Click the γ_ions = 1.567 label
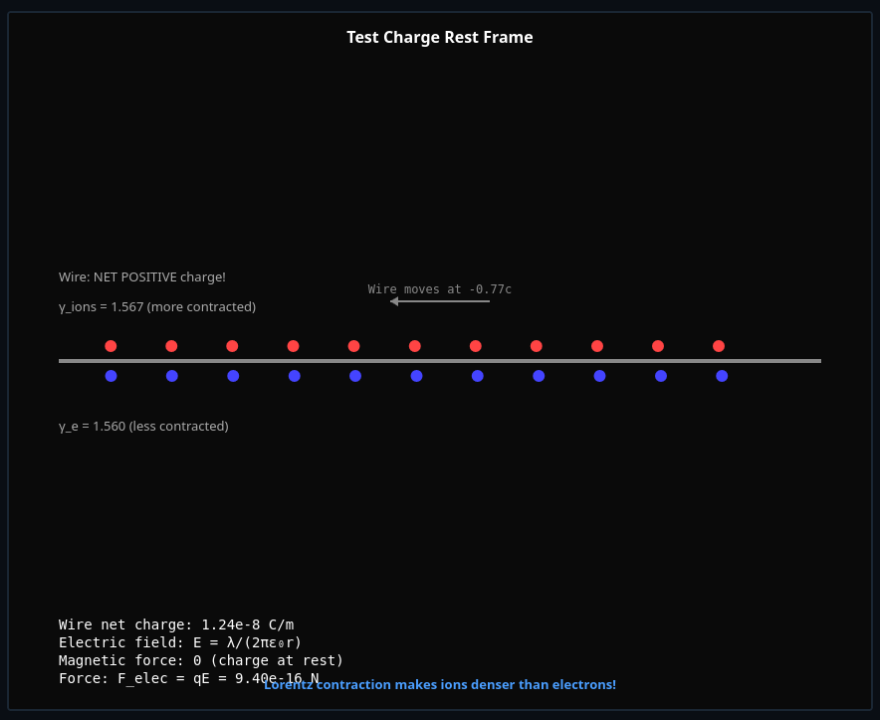Image resolution: width=880 pixels, height=720 pixels. point(157,307)
